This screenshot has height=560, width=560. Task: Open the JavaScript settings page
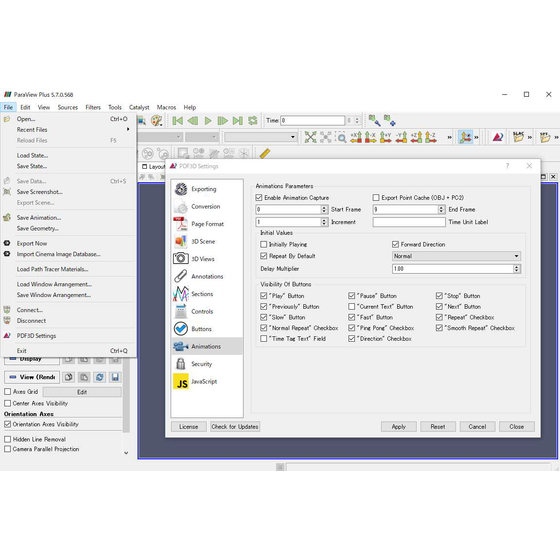tap(207, 381)
